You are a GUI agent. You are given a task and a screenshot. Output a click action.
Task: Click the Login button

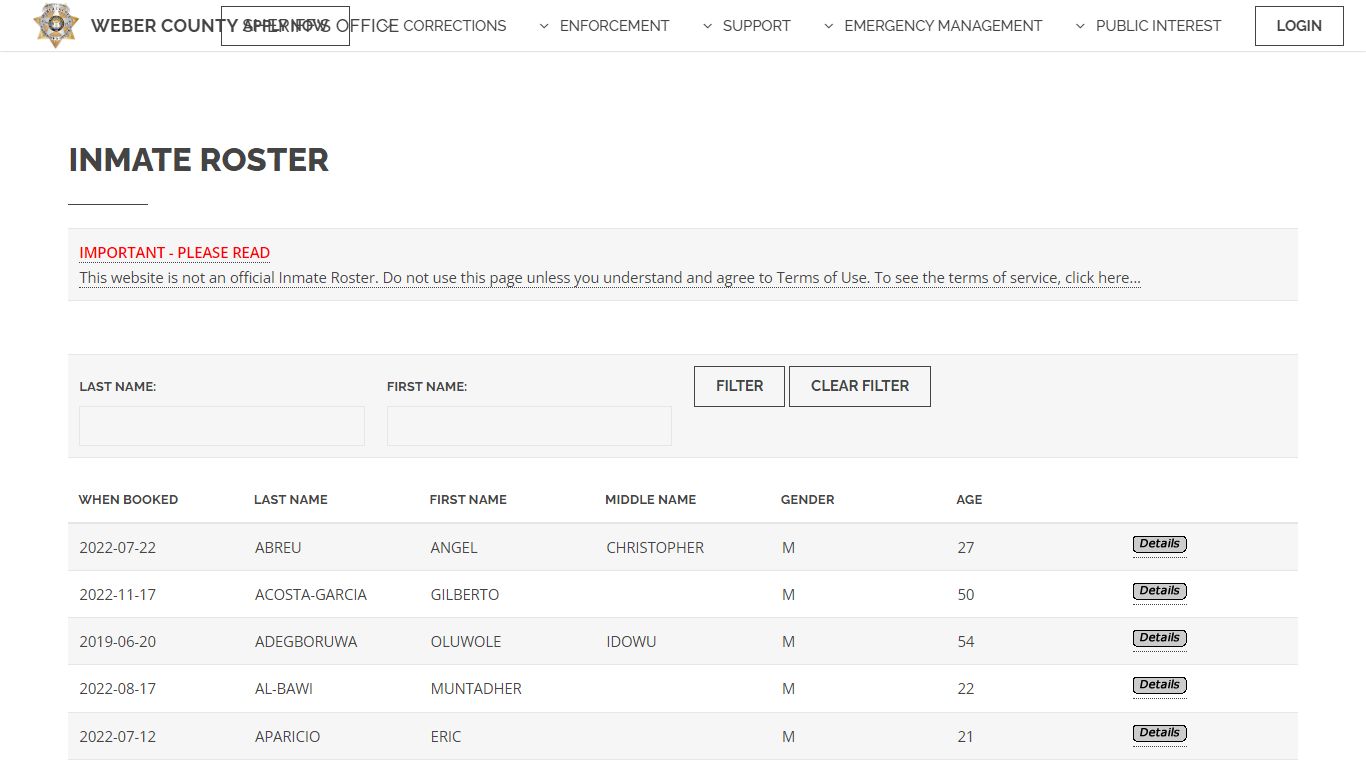point(1299,26)
